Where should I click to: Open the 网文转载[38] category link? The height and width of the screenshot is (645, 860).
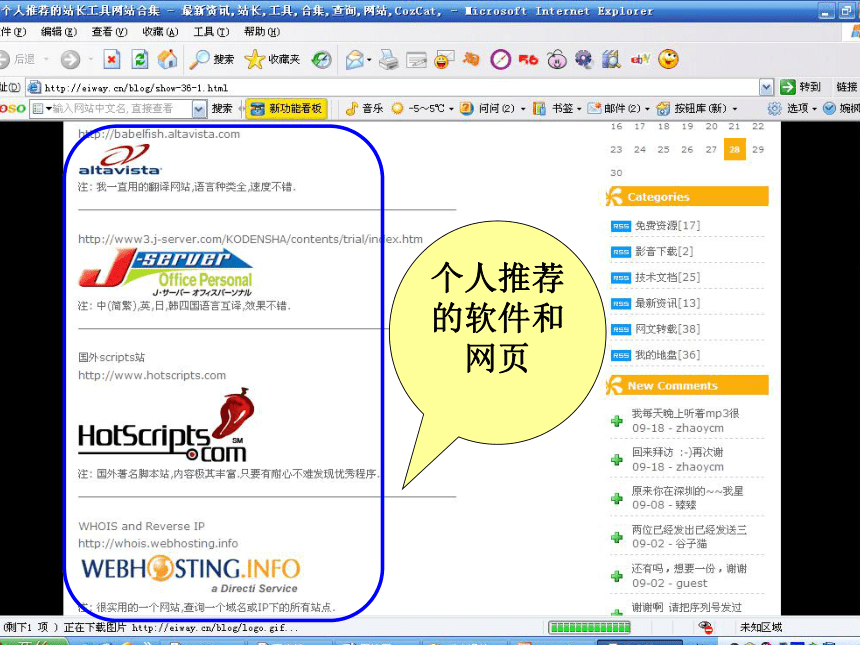667,329
